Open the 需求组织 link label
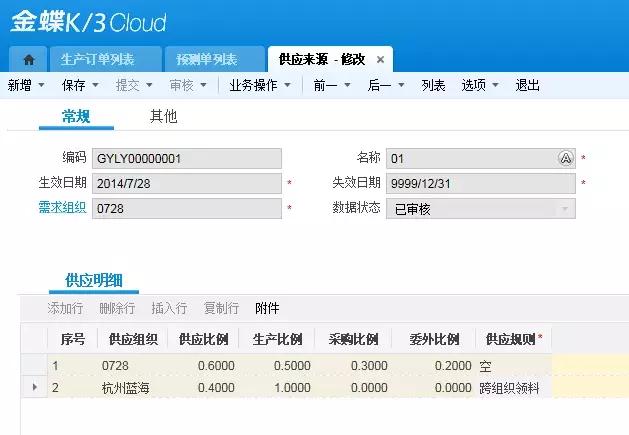This screenshot has height=435, width=629. [x=62, y=207]
